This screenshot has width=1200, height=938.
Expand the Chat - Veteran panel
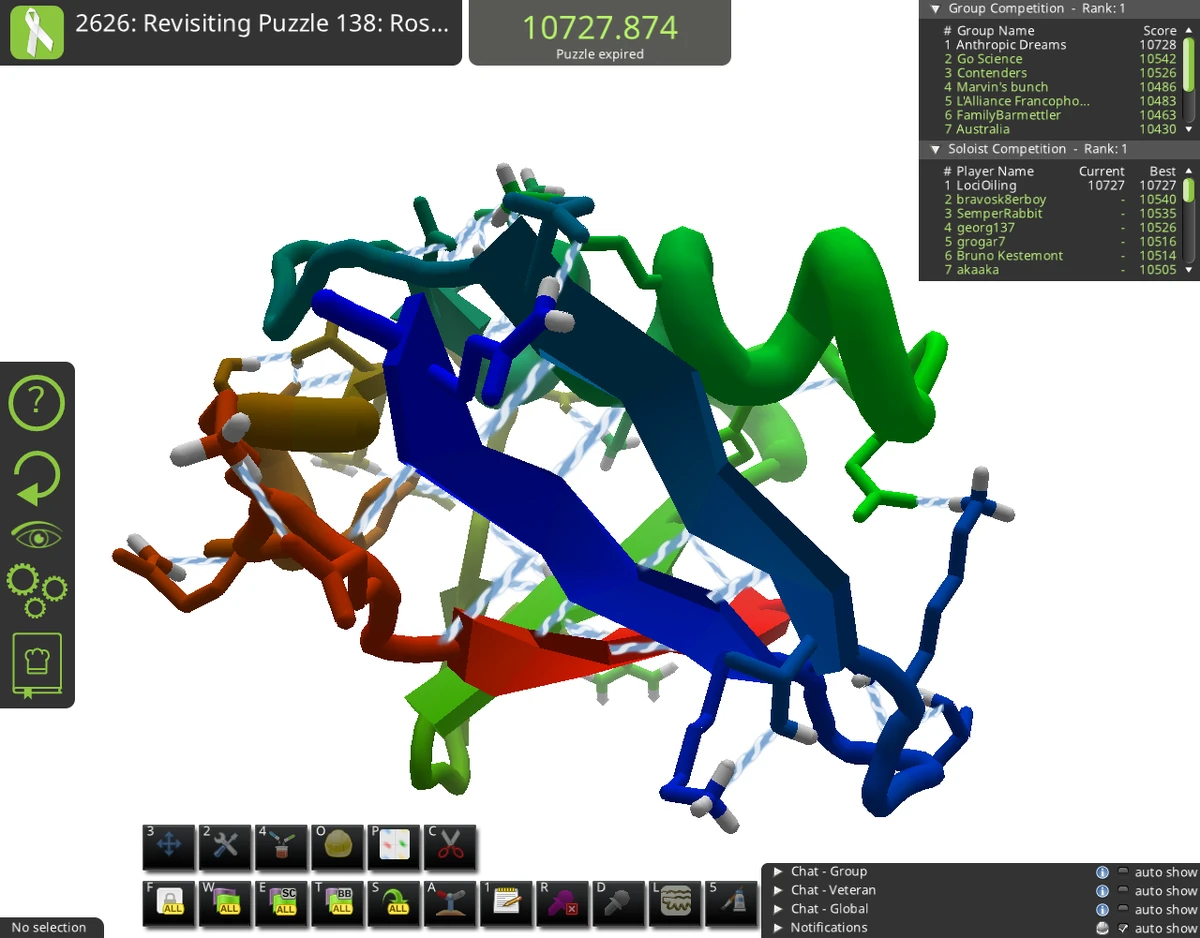point(779,890)
